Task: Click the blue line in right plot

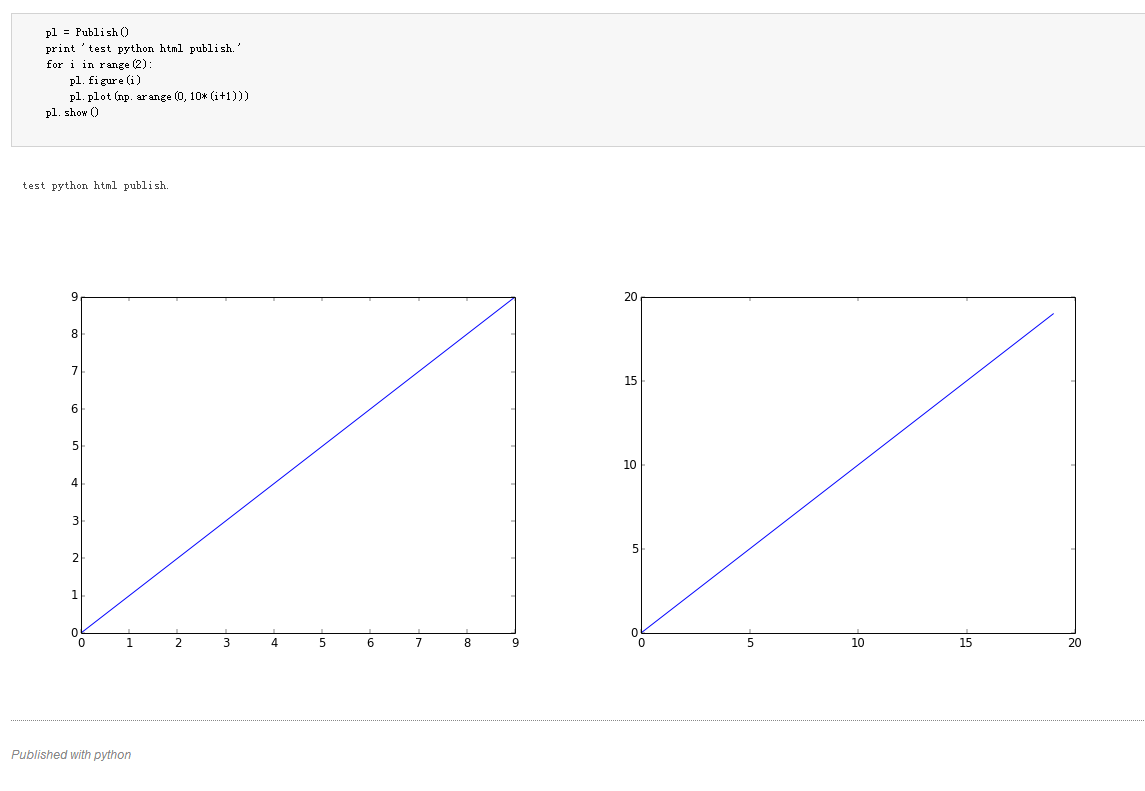Action: pyautogui.click(x=847, y=473)
